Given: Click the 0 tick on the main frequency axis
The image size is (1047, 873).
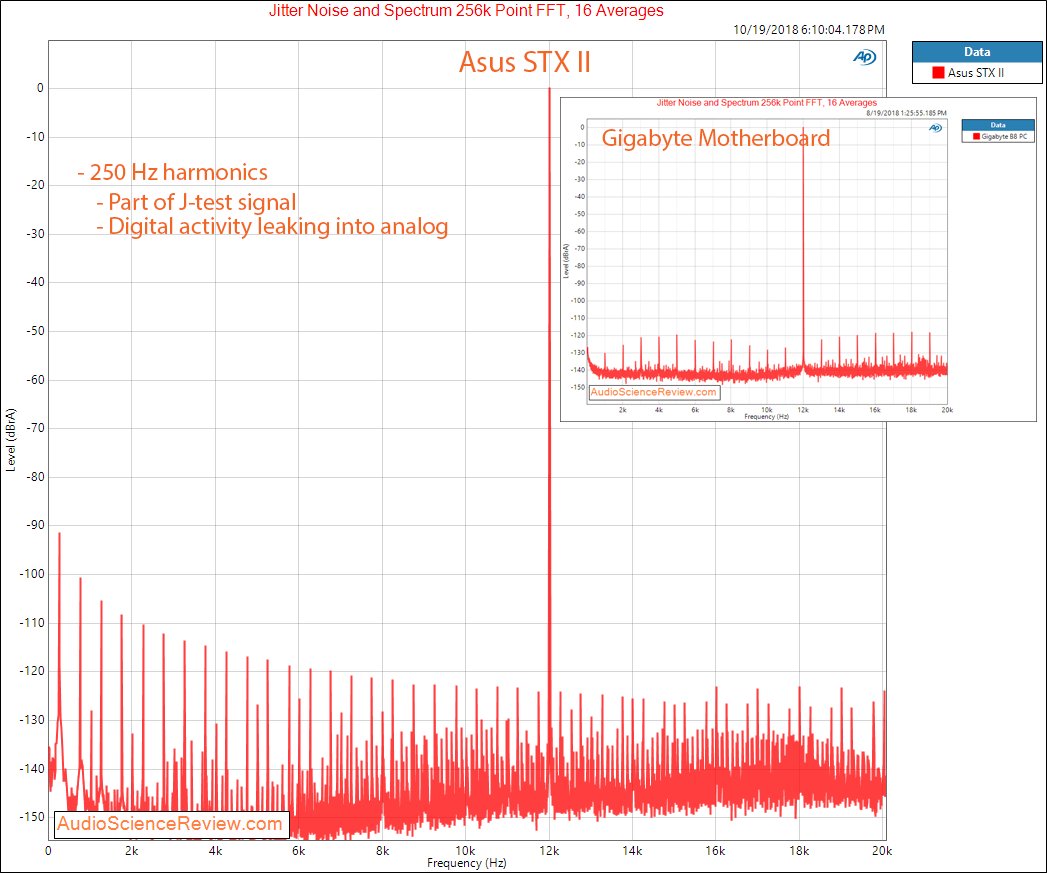Looking at the screenshot, I should (48, 851).
